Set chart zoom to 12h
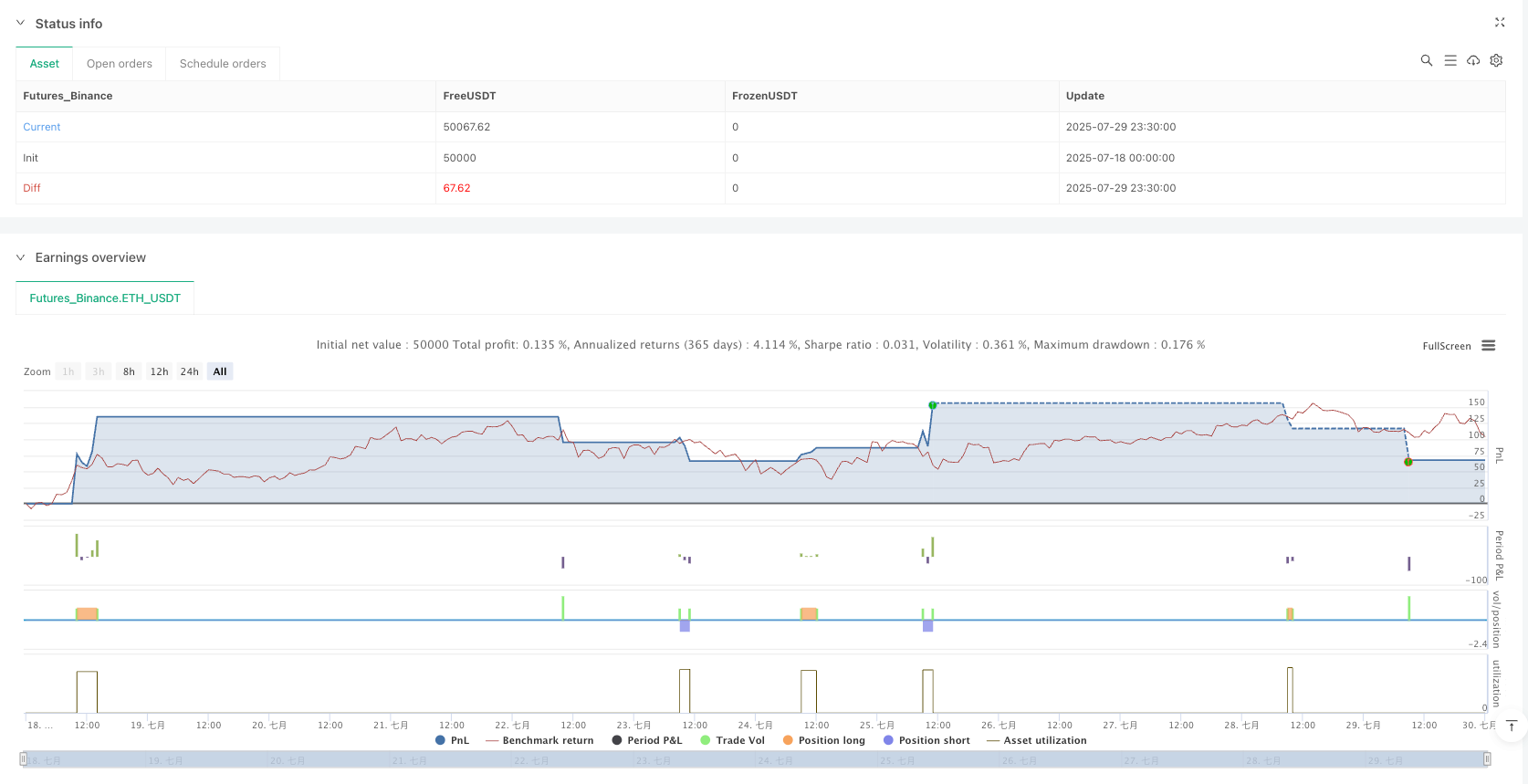Image resolution: width=1528 pixels, height=784 pixels. (159, 371)
